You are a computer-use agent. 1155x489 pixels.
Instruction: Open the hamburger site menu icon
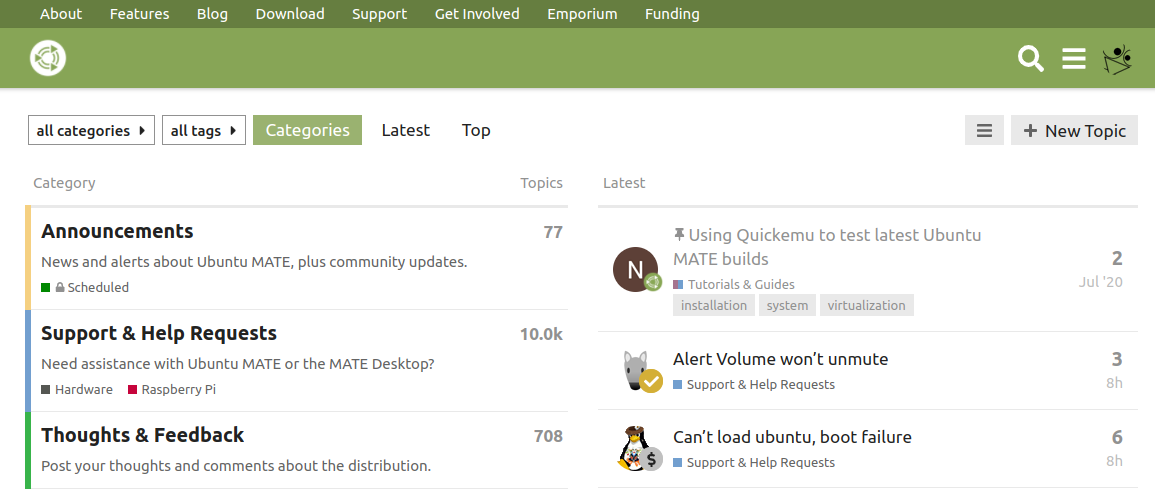point(1074,58)
